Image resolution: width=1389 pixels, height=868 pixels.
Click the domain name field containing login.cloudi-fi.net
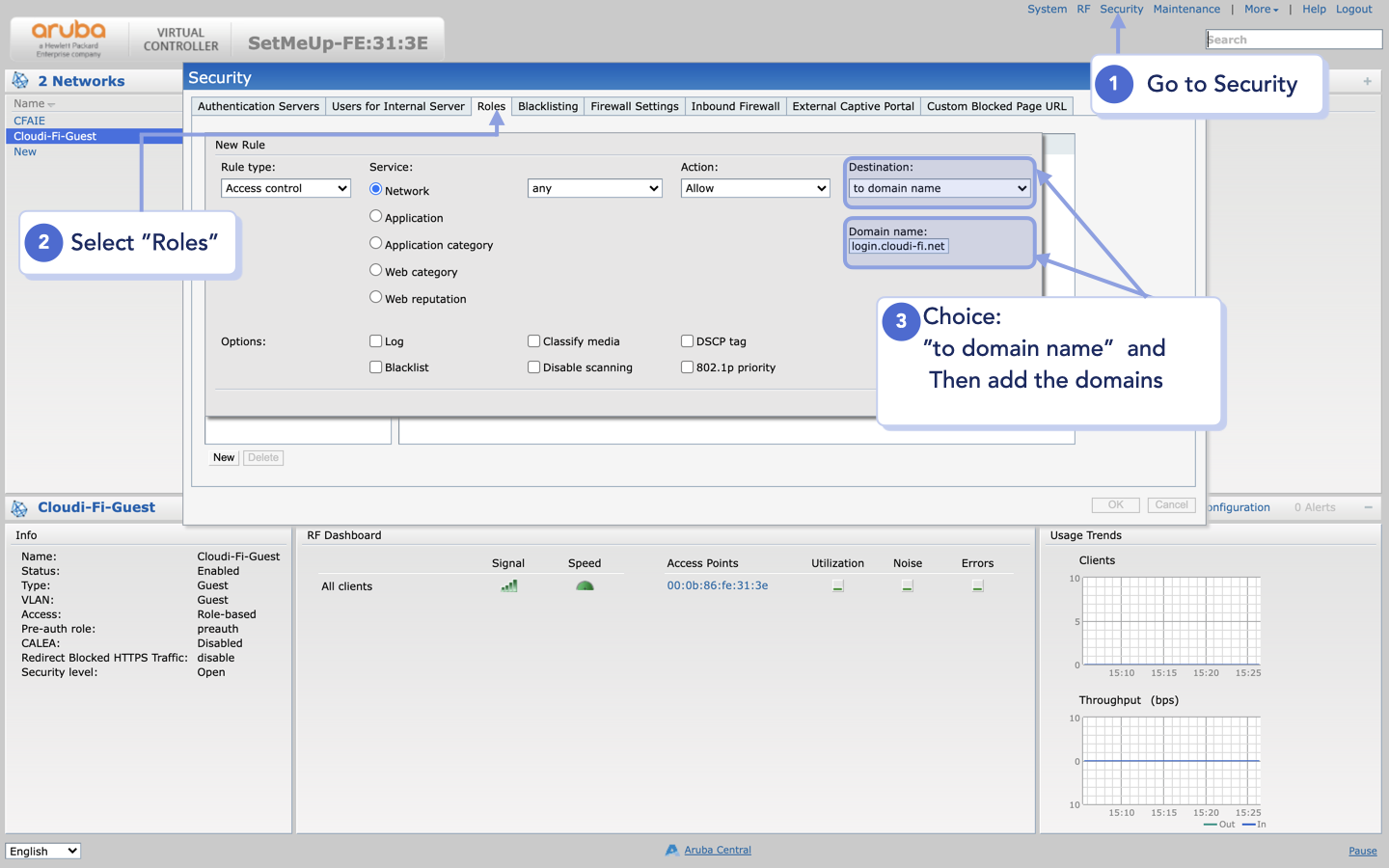pyautogui.click(x=898, y=246)
